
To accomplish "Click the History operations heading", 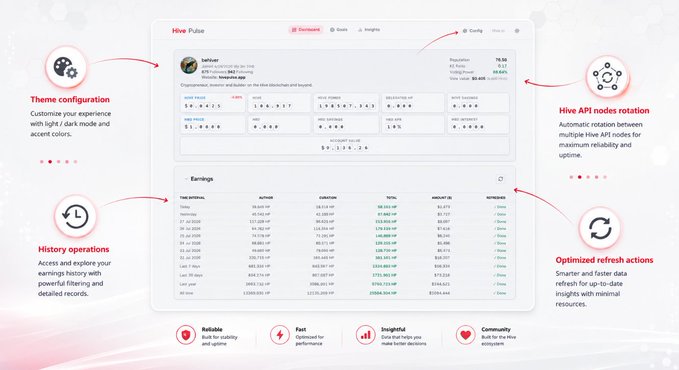I will (x=74, y=249).
